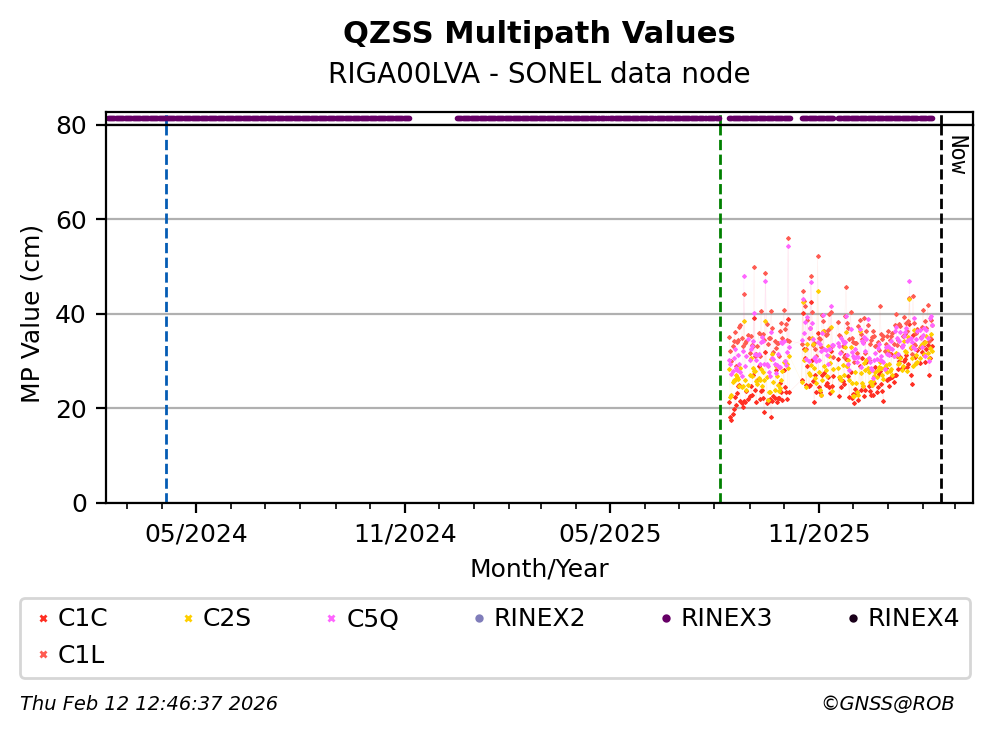The width and height of the screenshot is (992, 734).
Task: Click the "QZSS Multipath Values" chart title
Action: coord(539,34)
